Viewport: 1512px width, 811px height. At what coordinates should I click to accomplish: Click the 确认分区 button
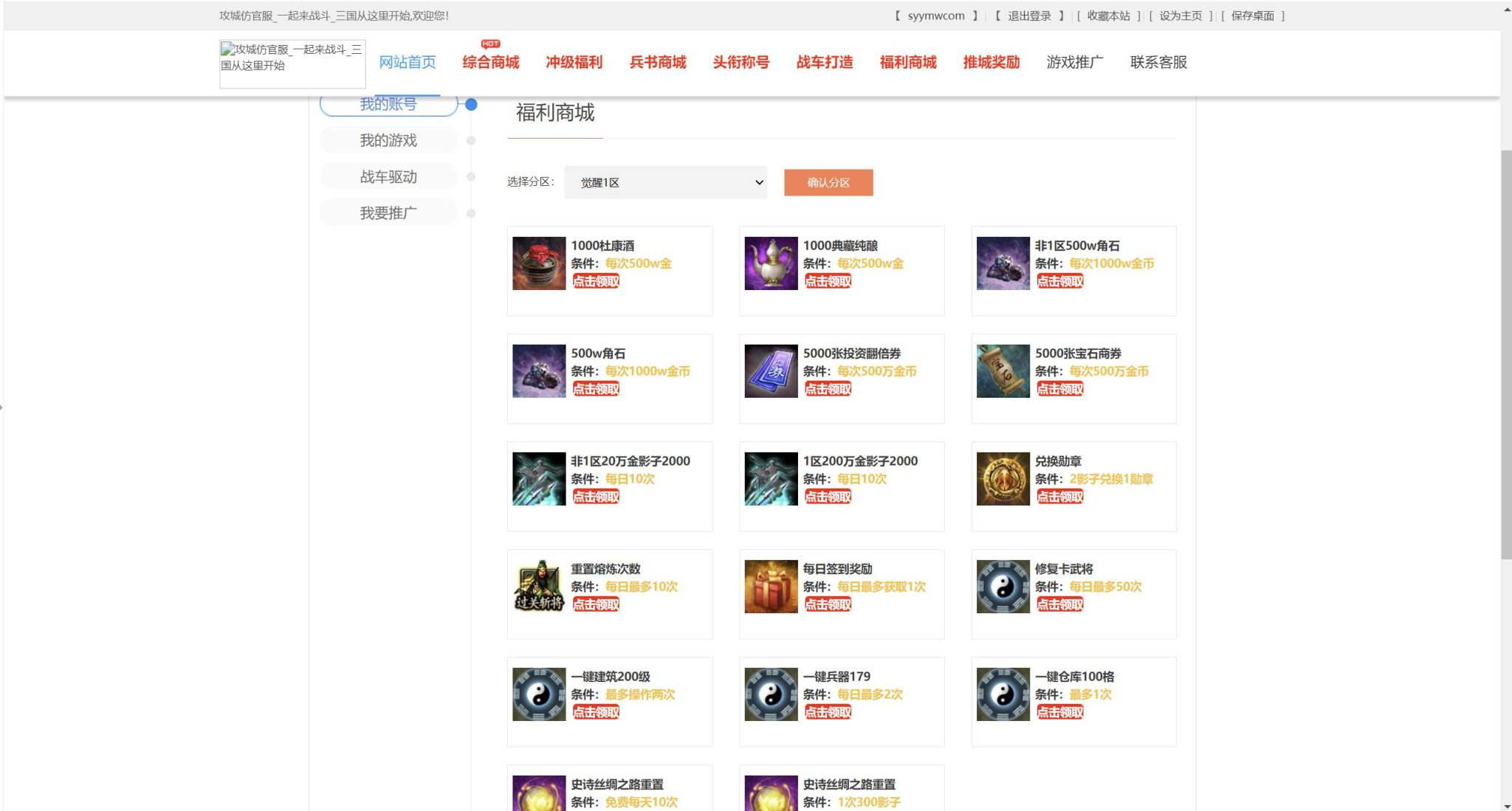pos(828,182)
